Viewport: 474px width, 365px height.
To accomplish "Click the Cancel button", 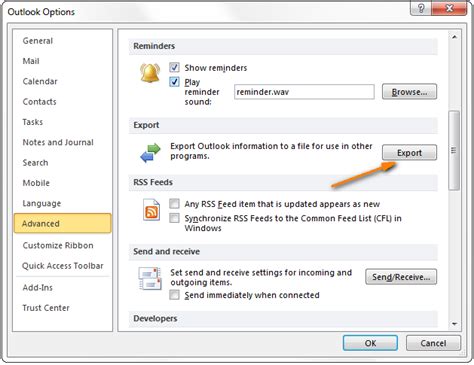I will [x=433, y=343].
